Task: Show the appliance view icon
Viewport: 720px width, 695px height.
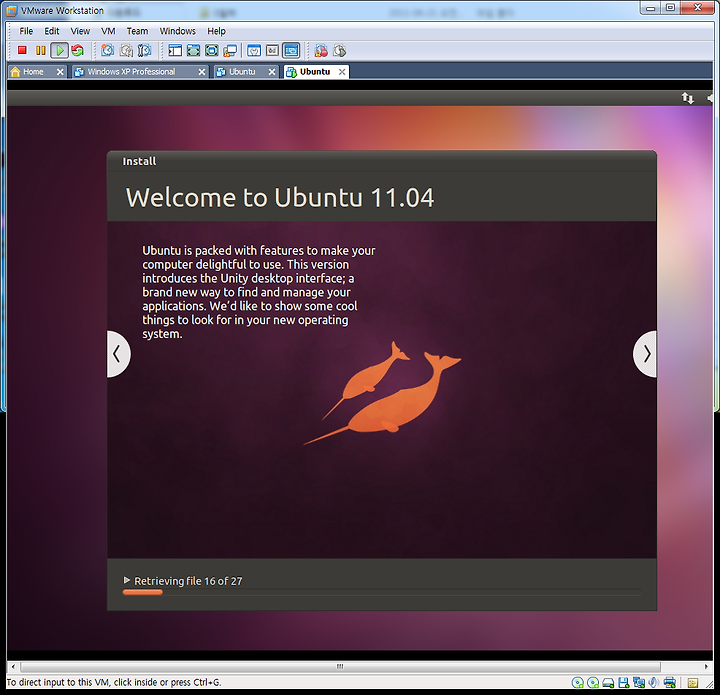Action: [272, 50]
